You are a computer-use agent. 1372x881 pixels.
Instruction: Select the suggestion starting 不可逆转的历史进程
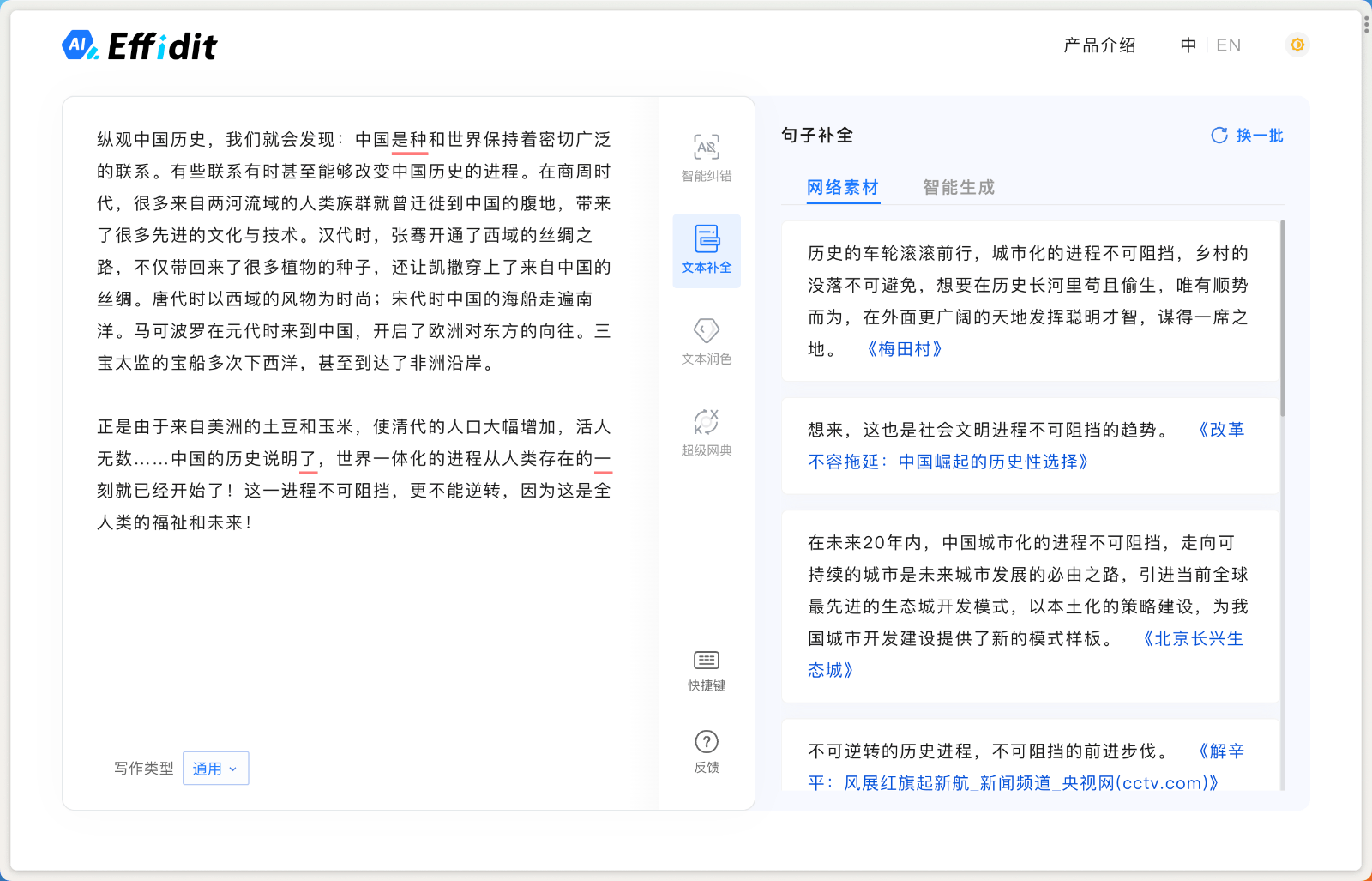tap(1030, 756)
